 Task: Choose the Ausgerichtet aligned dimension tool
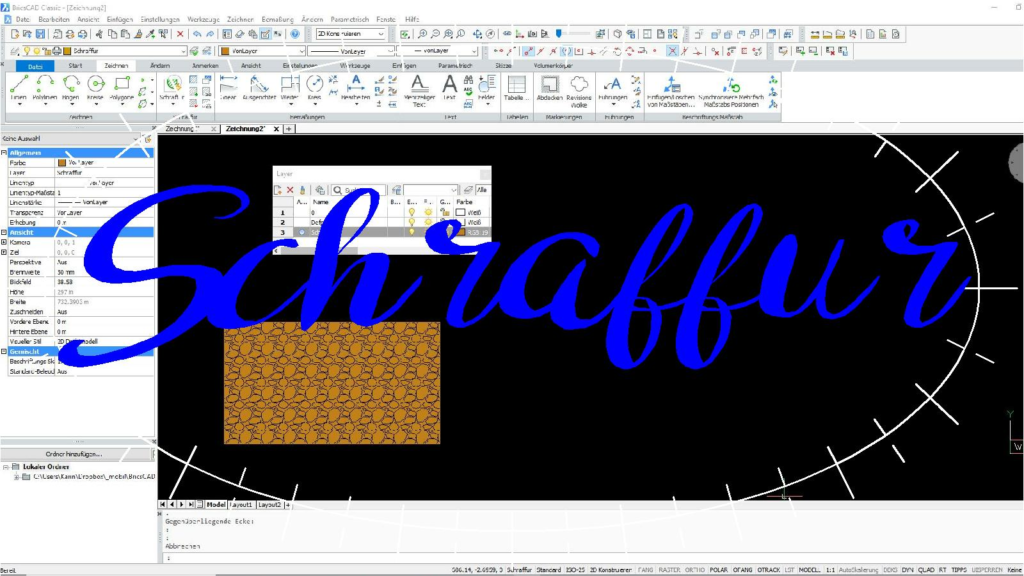259,89
